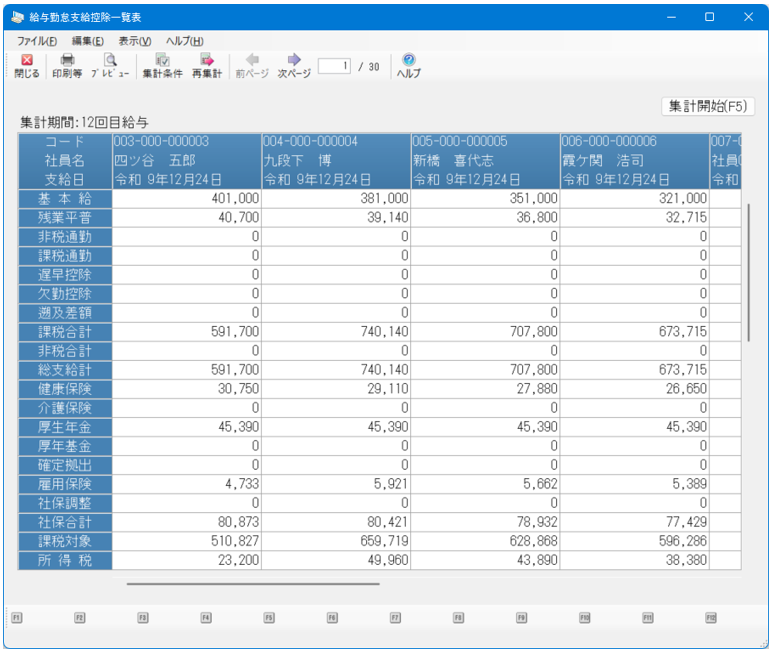Screen dimensions: 773x653
Task: Click the 集計開始(F5) button
Action: (x=707, y=106)
